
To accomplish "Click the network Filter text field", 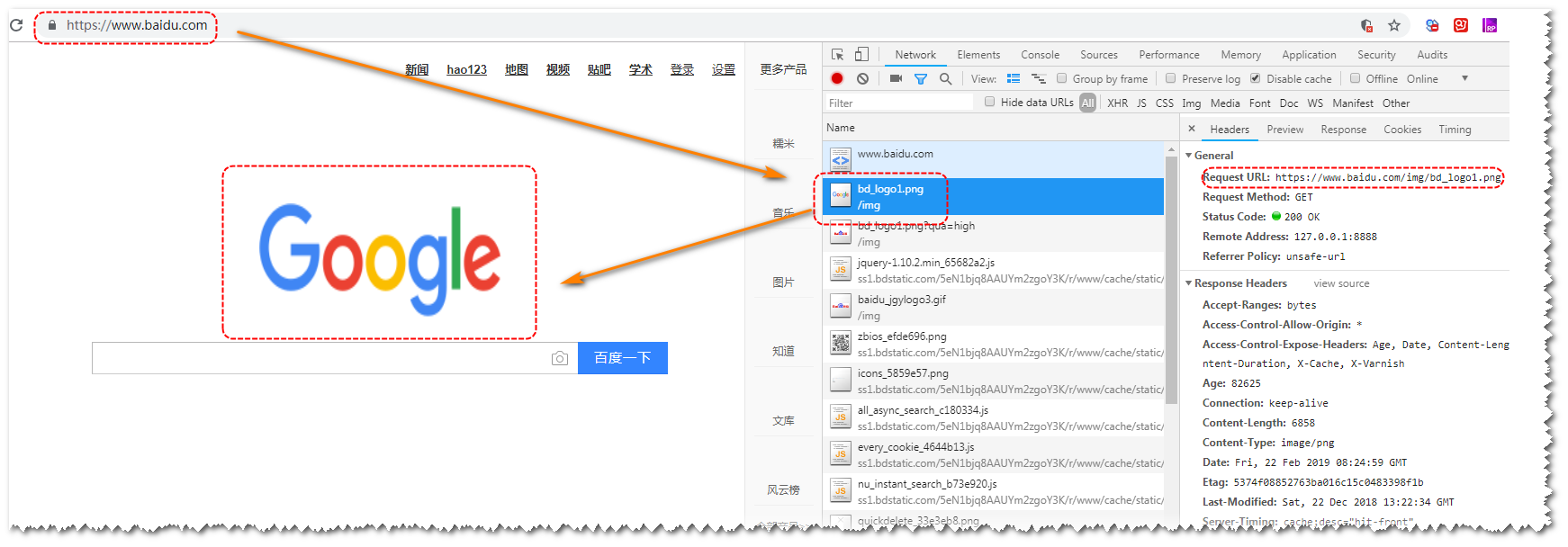I will (898, 103).
